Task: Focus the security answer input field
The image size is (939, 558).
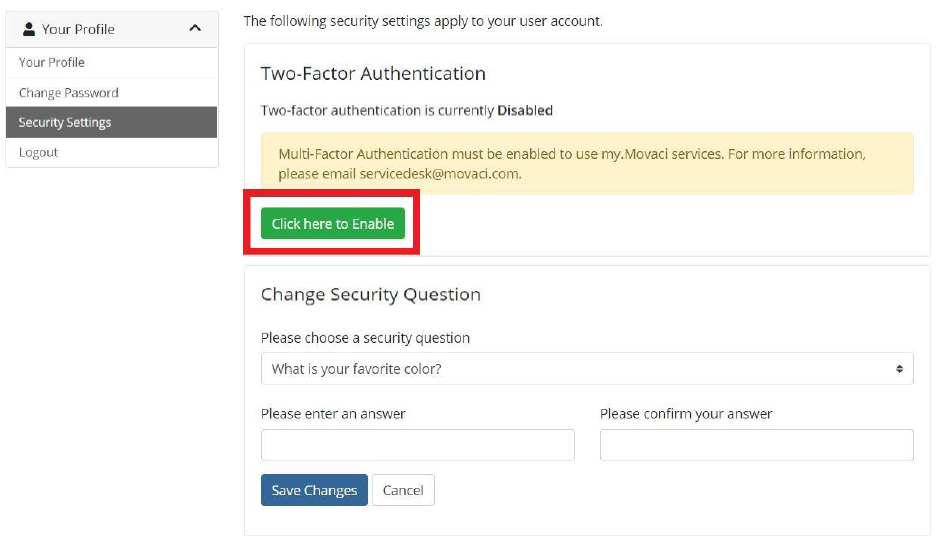Action: pyautogui.click(x=417, y=445)
